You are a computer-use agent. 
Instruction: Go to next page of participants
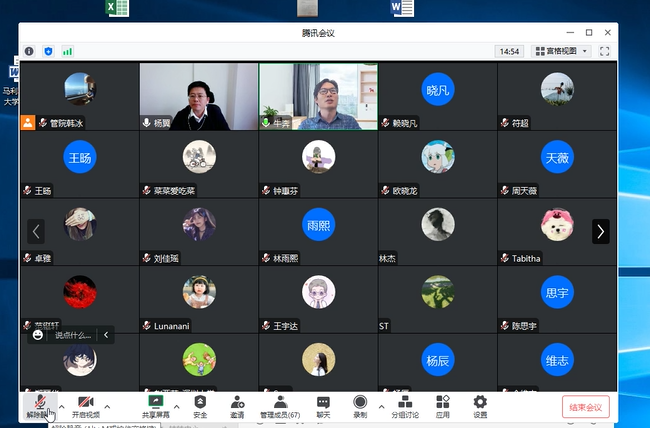pyautogui.click(x=600, y=231)
